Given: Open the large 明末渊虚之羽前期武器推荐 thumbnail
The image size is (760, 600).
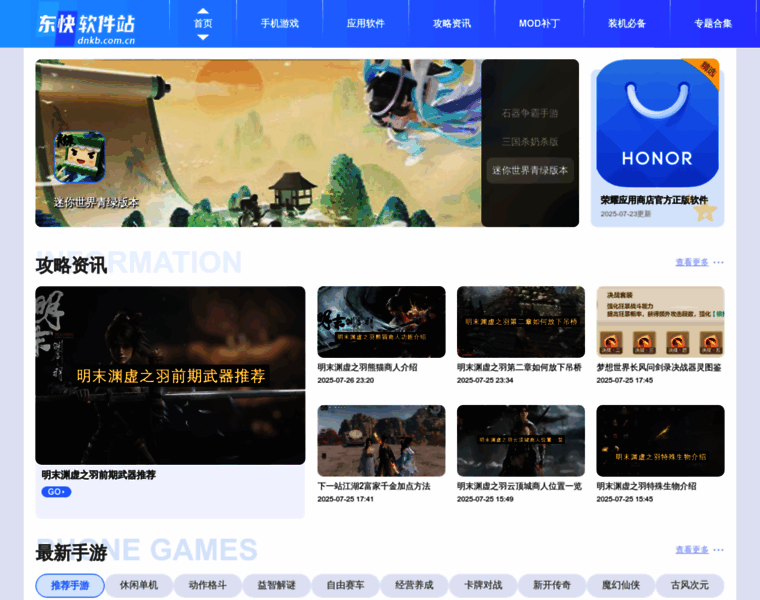Looking at the screenshot, I should [170, 375].
